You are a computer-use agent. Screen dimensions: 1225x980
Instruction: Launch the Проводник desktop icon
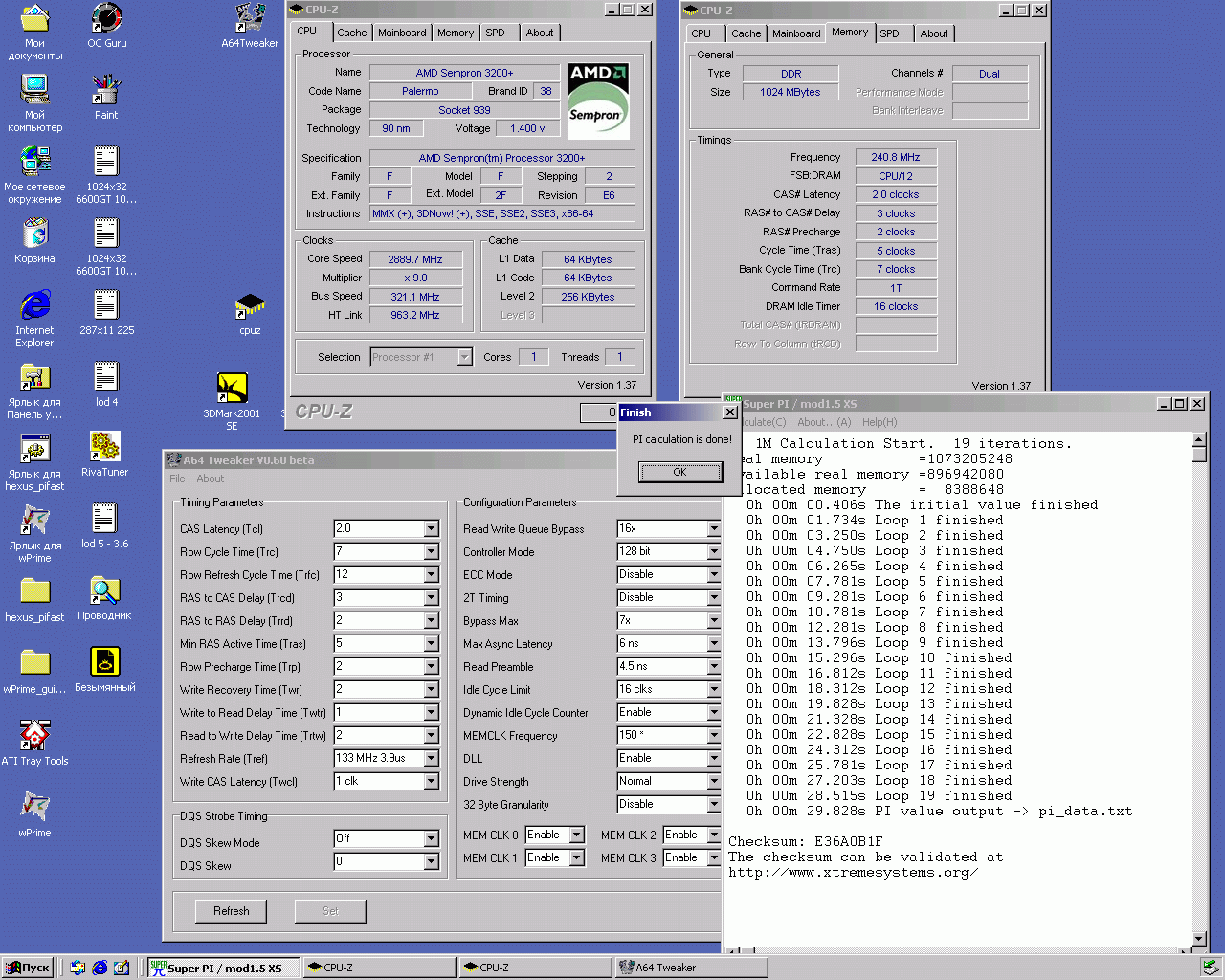coord(105,598)
